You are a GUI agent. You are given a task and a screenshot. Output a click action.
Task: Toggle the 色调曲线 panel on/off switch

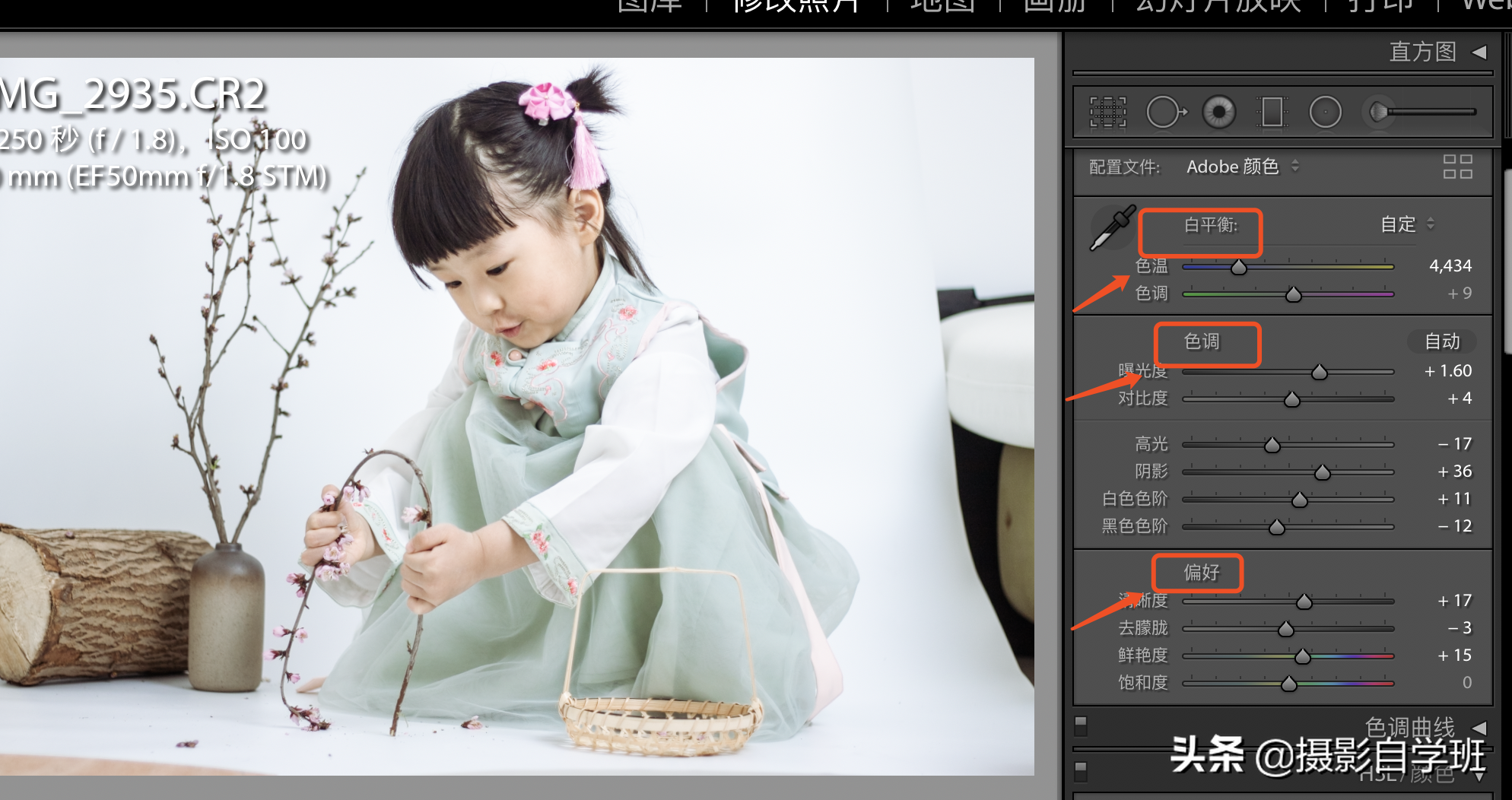click(x=1081, y=723)
